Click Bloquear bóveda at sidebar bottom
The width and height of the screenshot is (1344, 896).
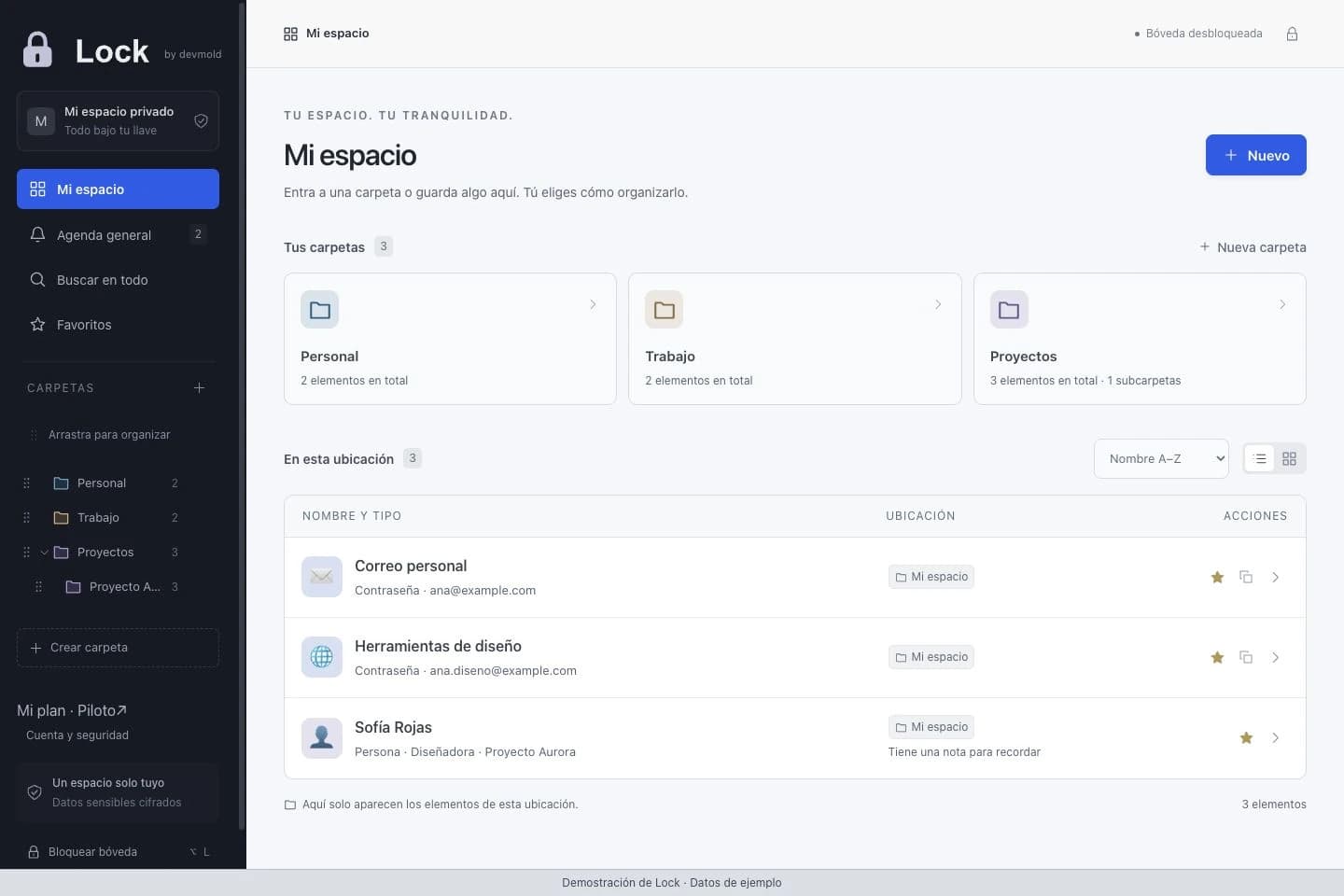[118, 851]
